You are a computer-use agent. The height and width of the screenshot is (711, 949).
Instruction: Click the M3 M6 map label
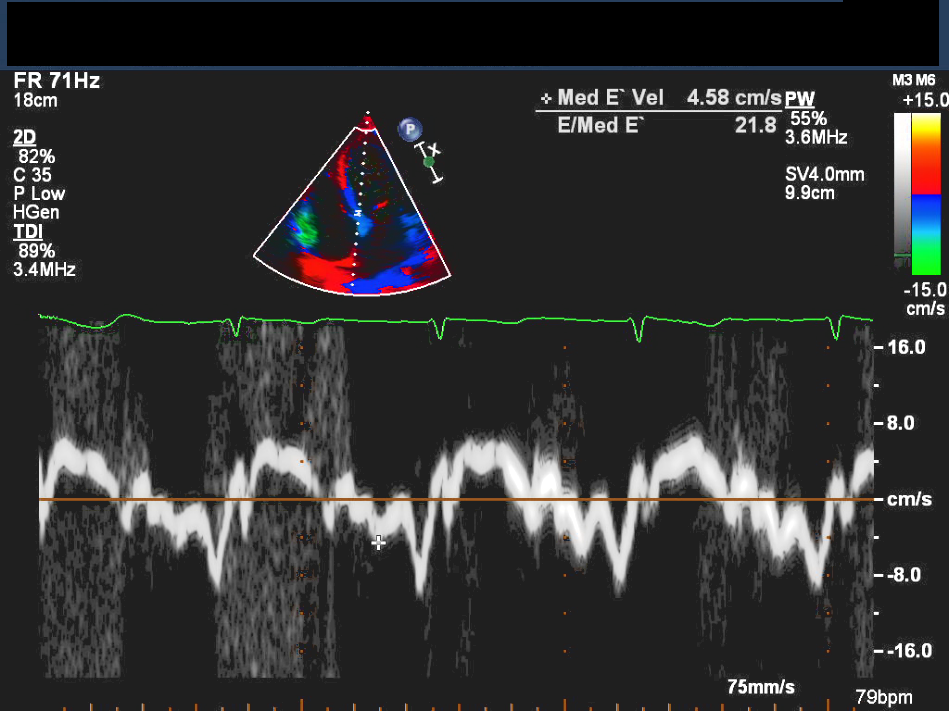pos(913,80)
